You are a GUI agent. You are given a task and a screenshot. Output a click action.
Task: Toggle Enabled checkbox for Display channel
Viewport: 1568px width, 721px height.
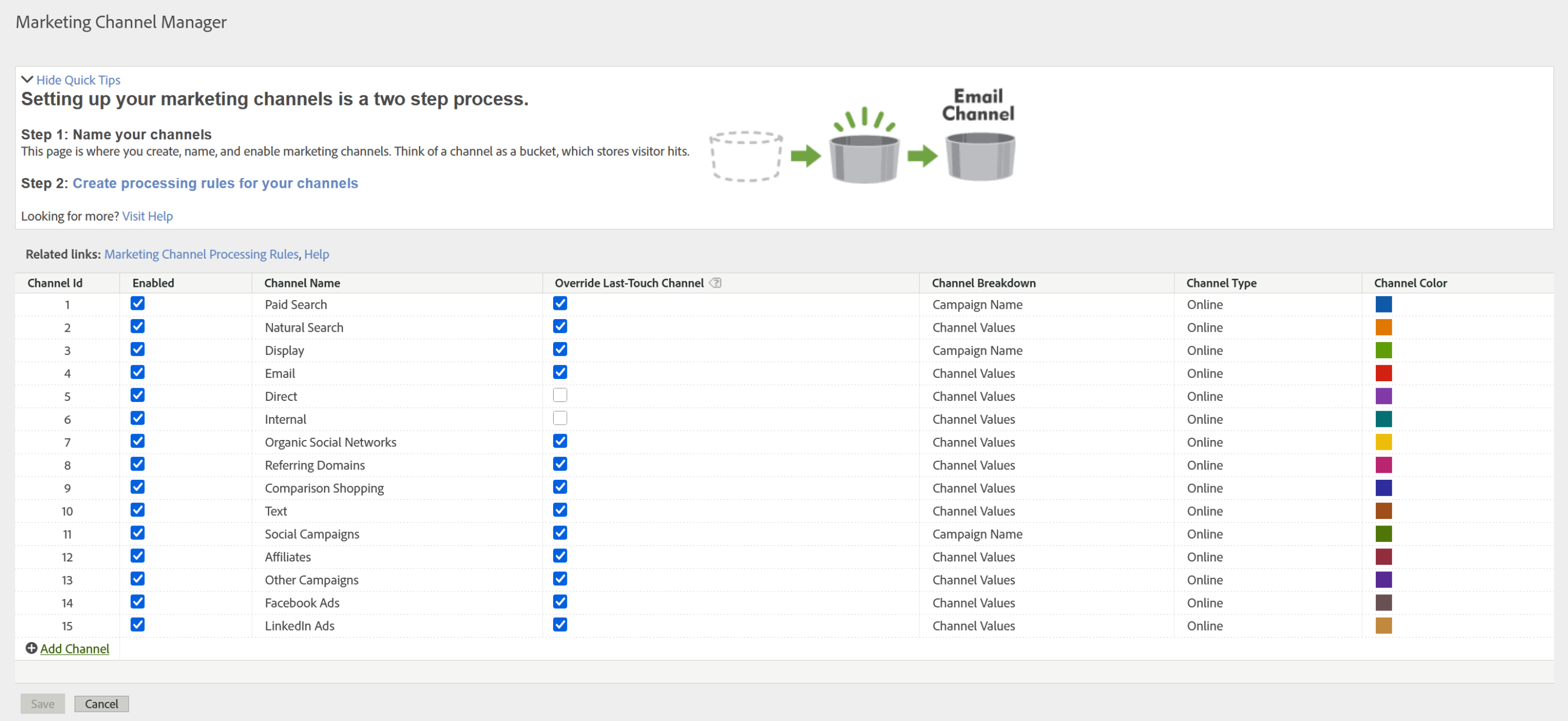(x=138, y=349)
